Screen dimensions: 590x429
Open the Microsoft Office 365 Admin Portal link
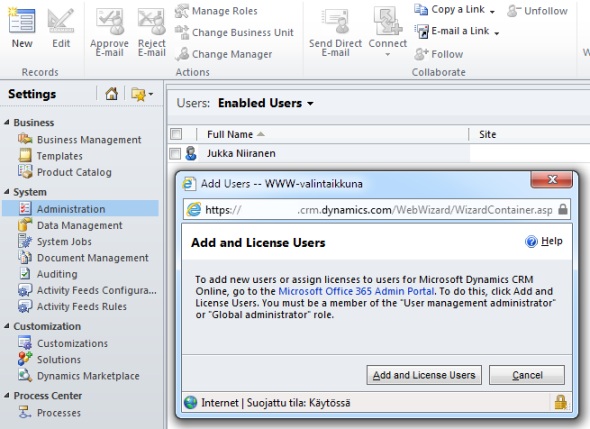(x=356, y=291)
